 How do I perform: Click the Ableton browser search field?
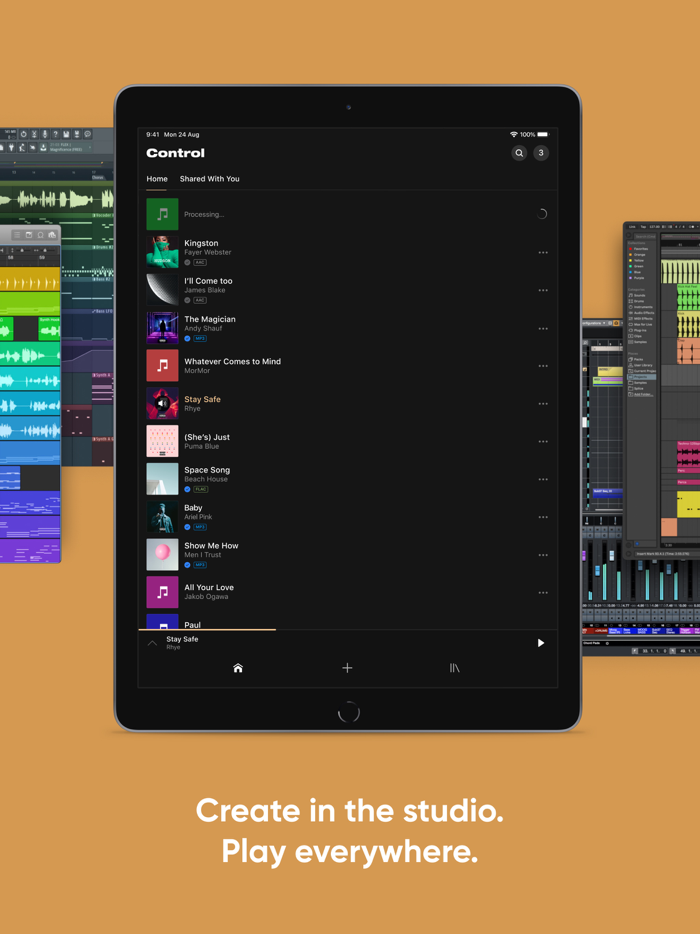pyautogui.click(x=645, y=236)
